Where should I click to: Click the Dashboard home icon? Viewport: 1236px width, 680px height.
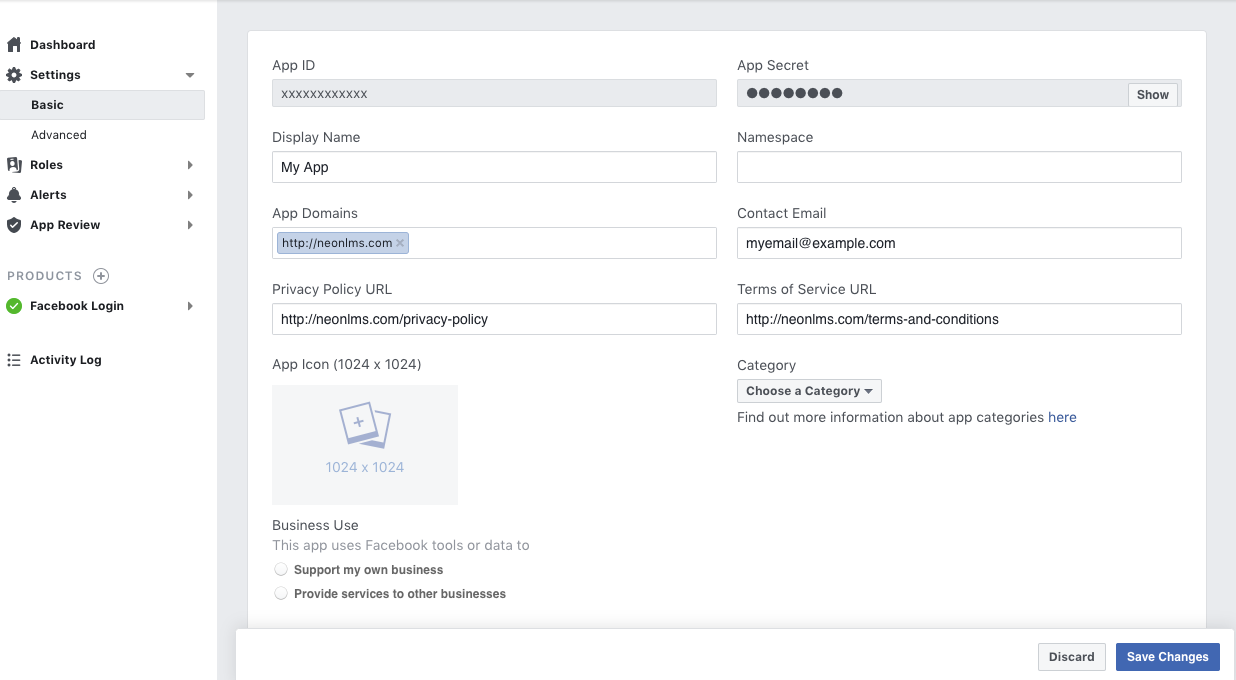click(14, 45)
